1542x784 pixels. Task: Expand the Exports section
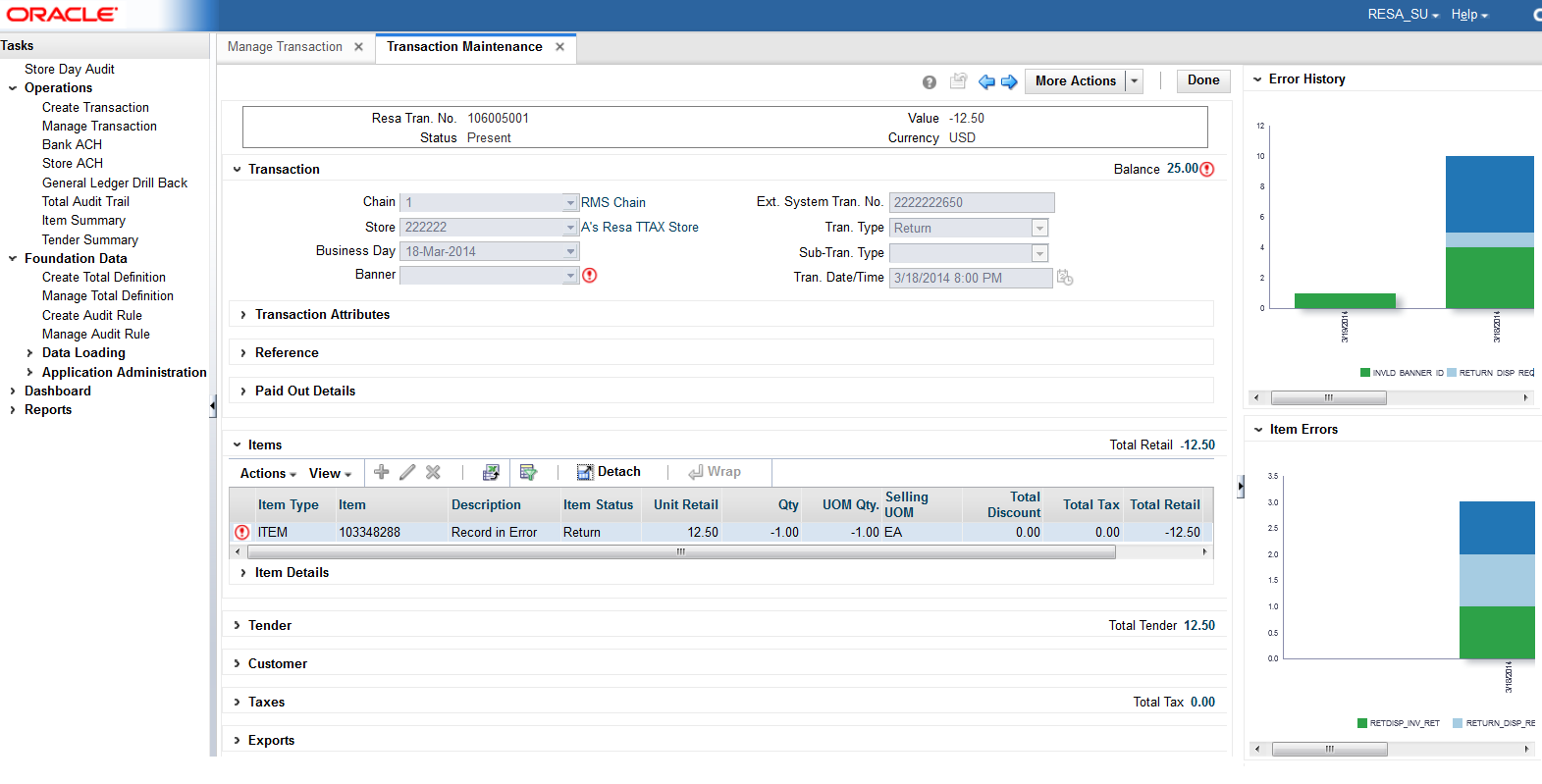click(237, 741)
